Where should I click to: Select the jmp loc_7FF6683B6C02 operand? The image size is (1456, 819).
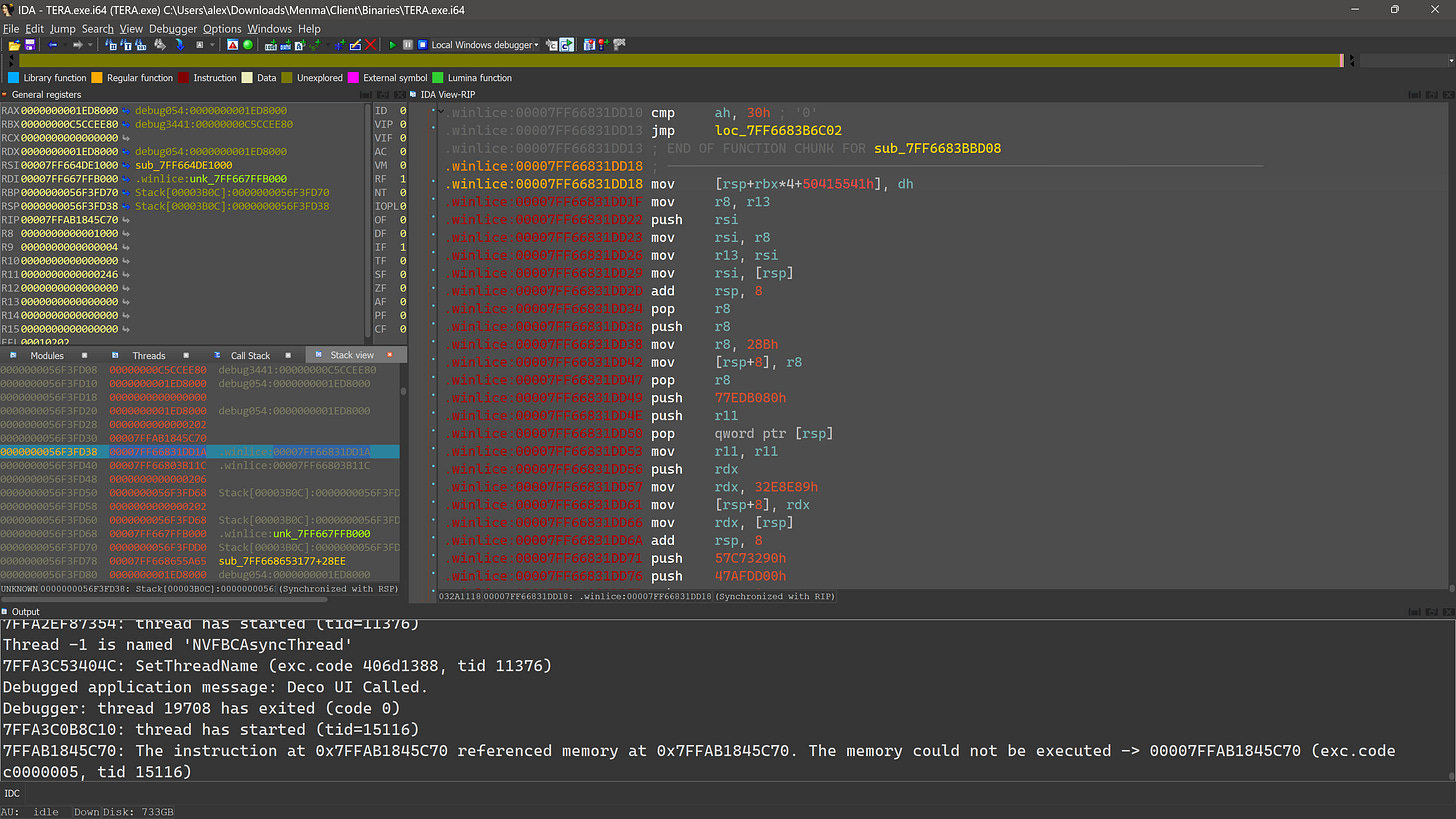(x=778, y=131)
